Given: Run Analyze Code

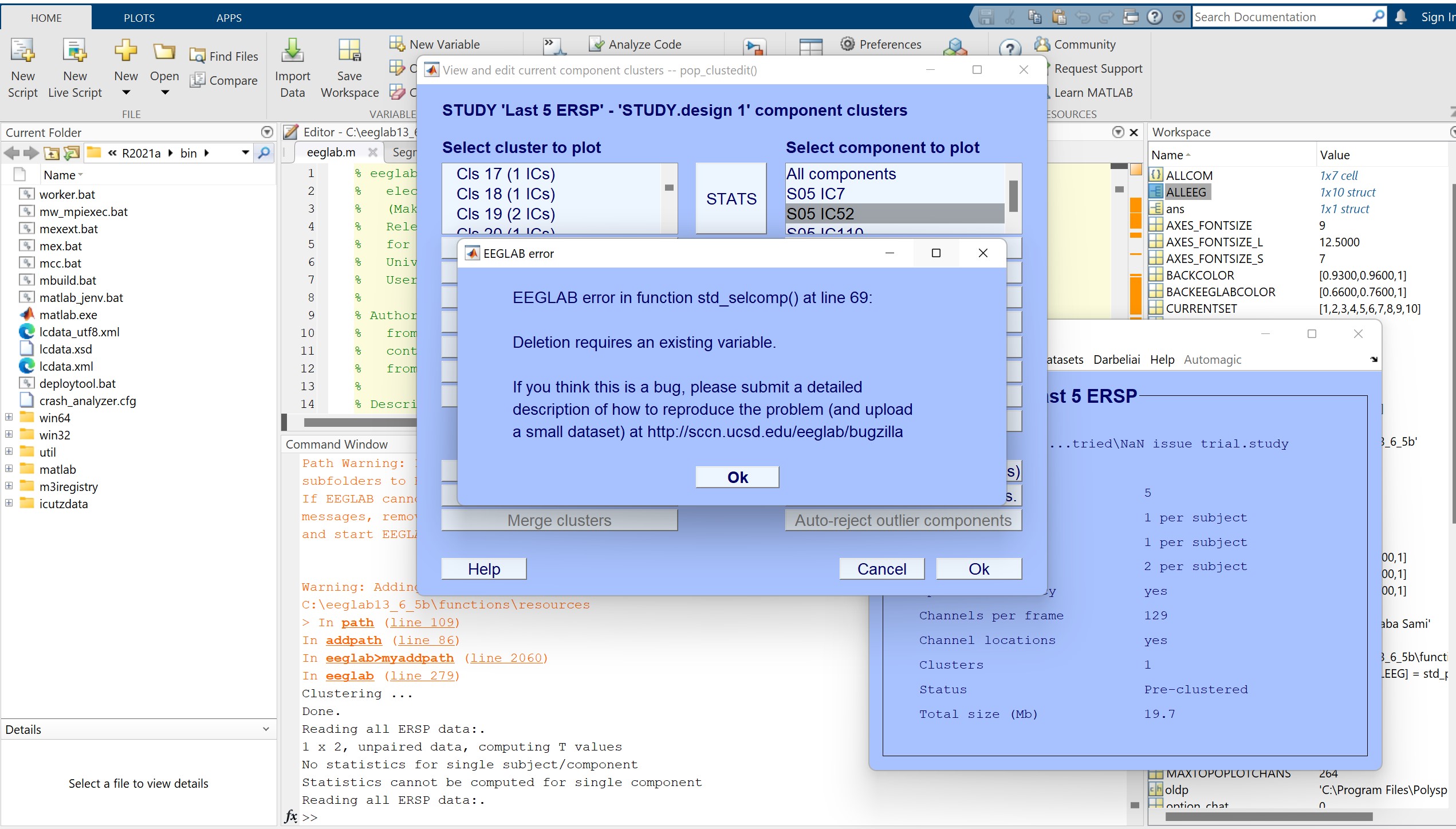Looking at the screenshot, I should click(x=636, y=44).
